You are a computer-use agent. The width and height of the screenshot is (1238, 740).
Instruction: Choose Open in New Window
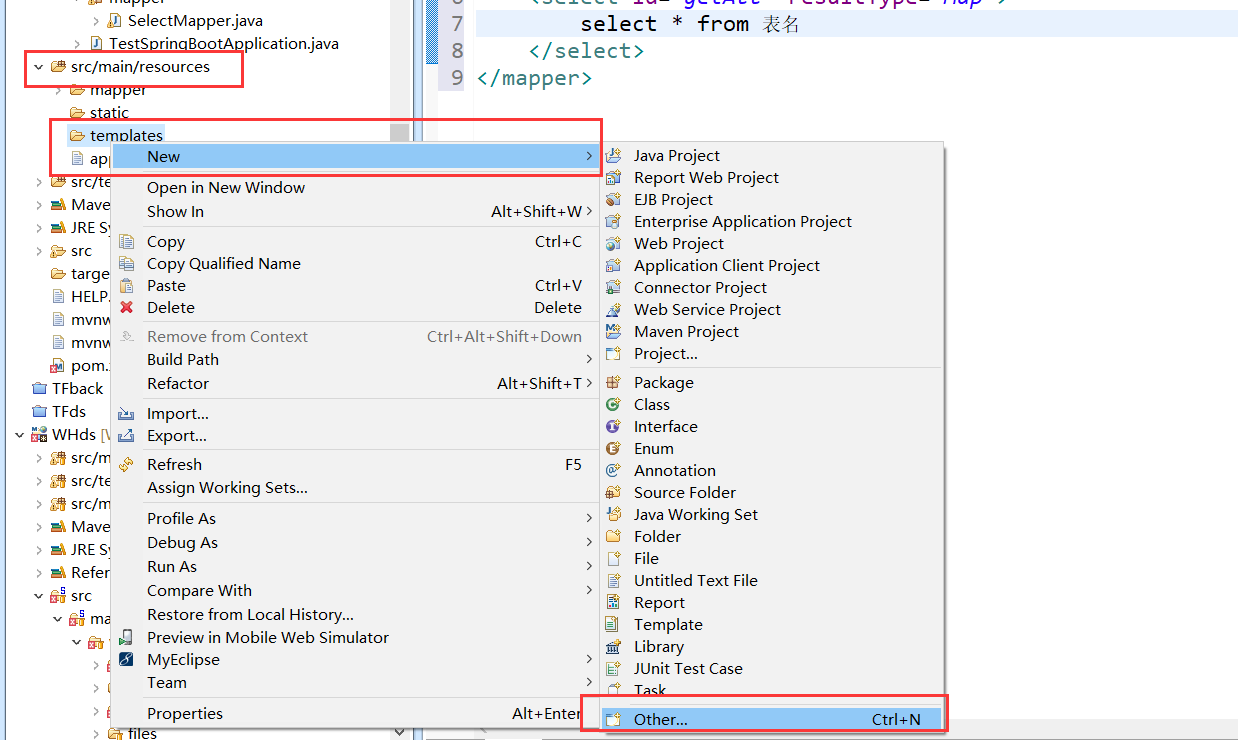226,187
